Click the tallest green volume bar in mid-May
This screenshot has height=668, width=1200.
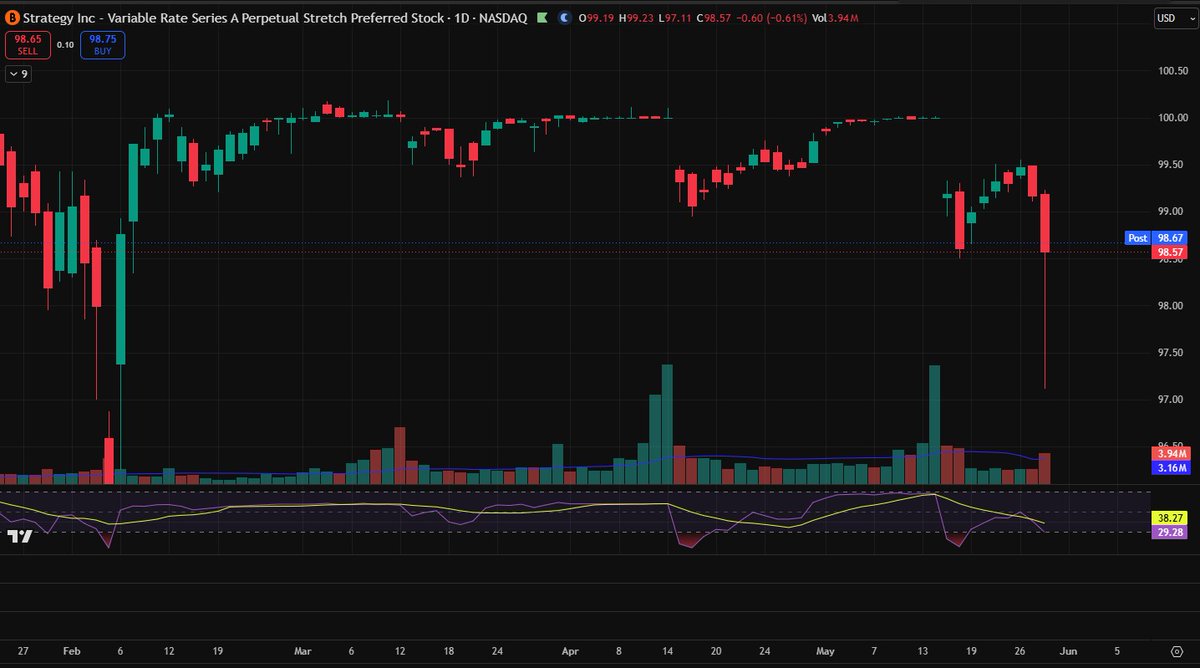click(934, 425)
